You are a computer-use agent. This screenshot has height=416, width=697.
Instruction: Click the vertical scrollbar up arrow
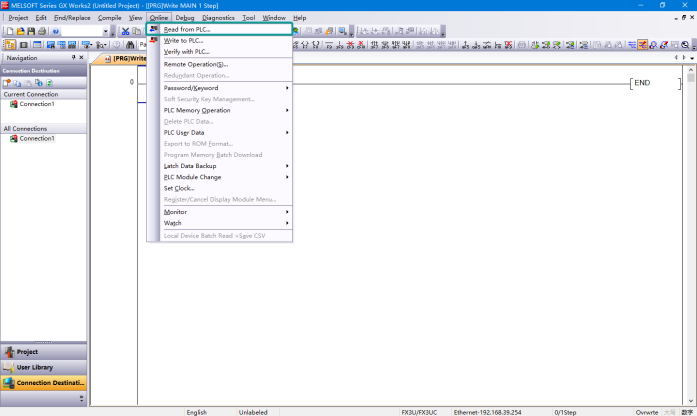coord(690,70)
